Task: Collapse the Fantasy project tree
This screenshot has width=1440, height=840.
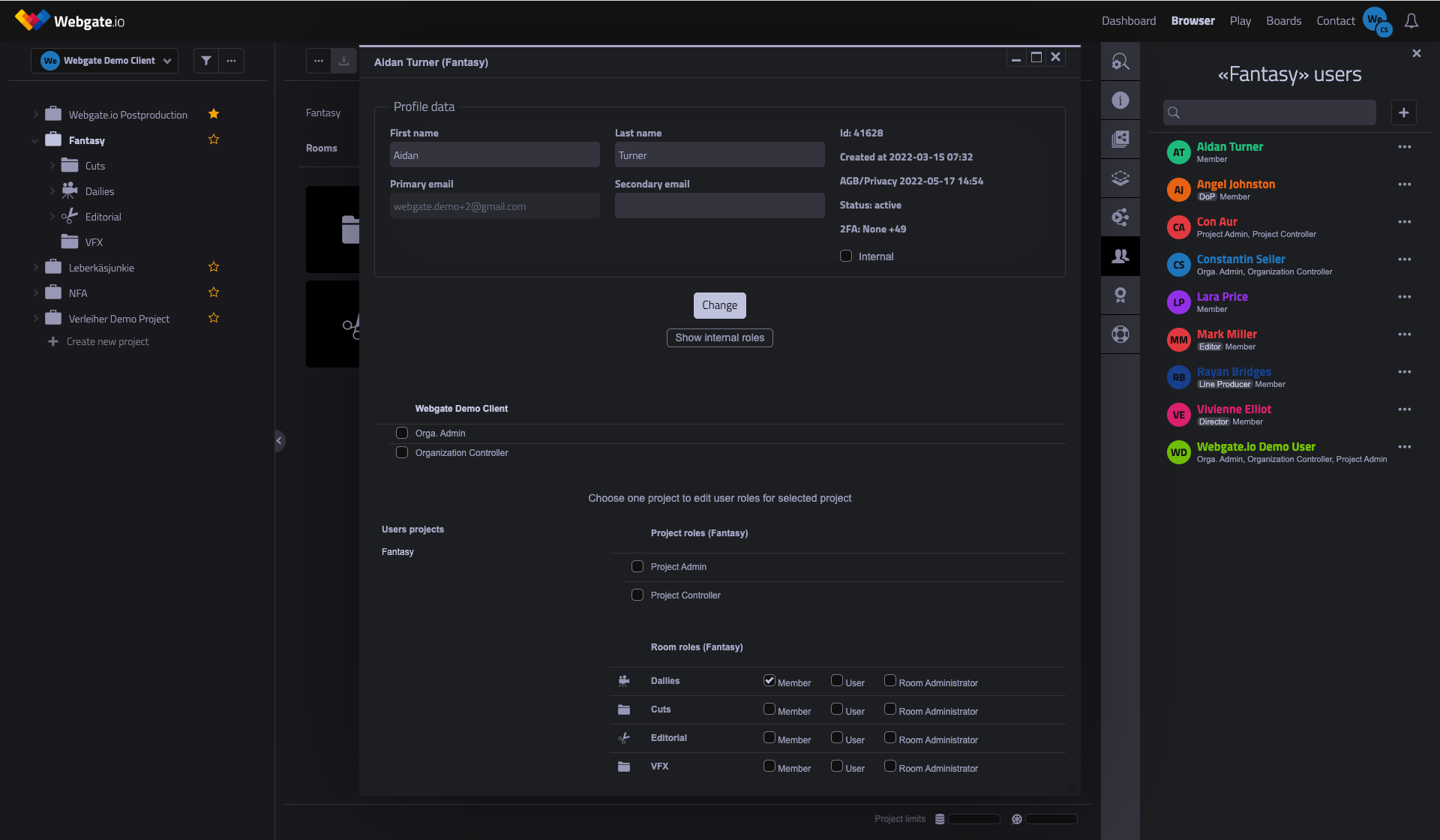Action: click(35, 140)
